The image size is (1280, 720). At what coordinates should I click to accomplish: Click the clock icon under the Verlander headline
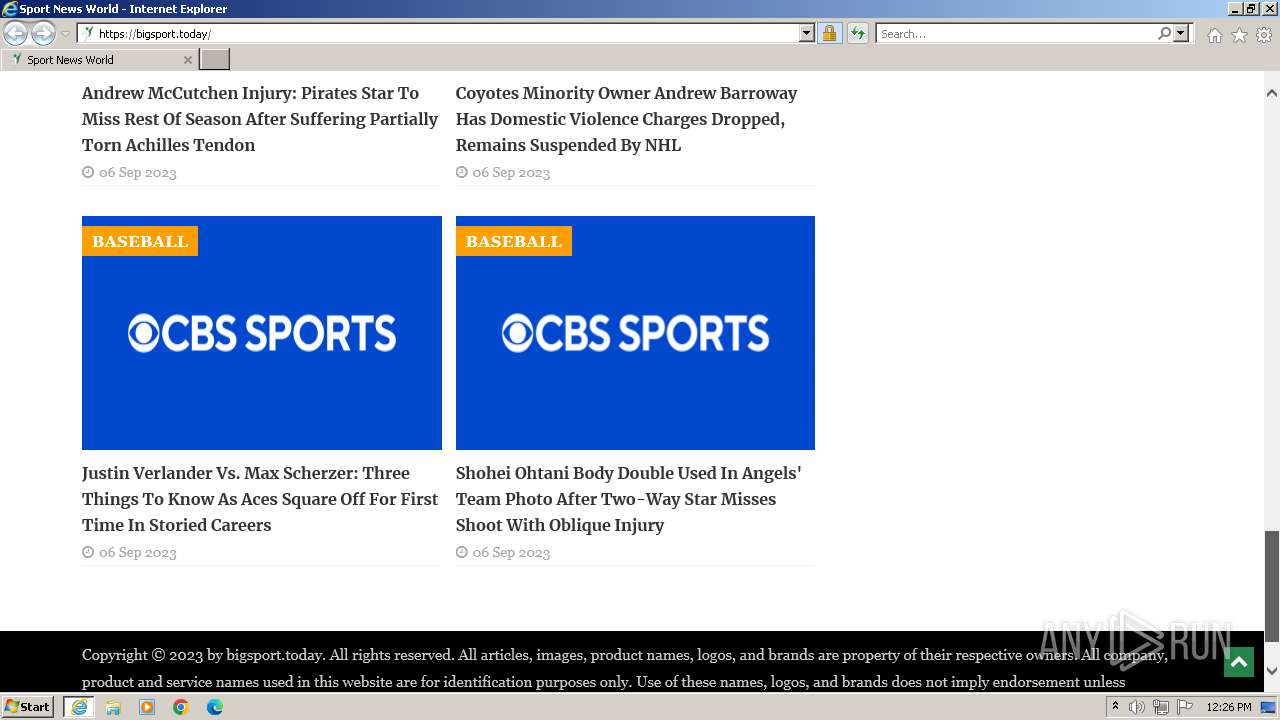click(x=88, y=552)
